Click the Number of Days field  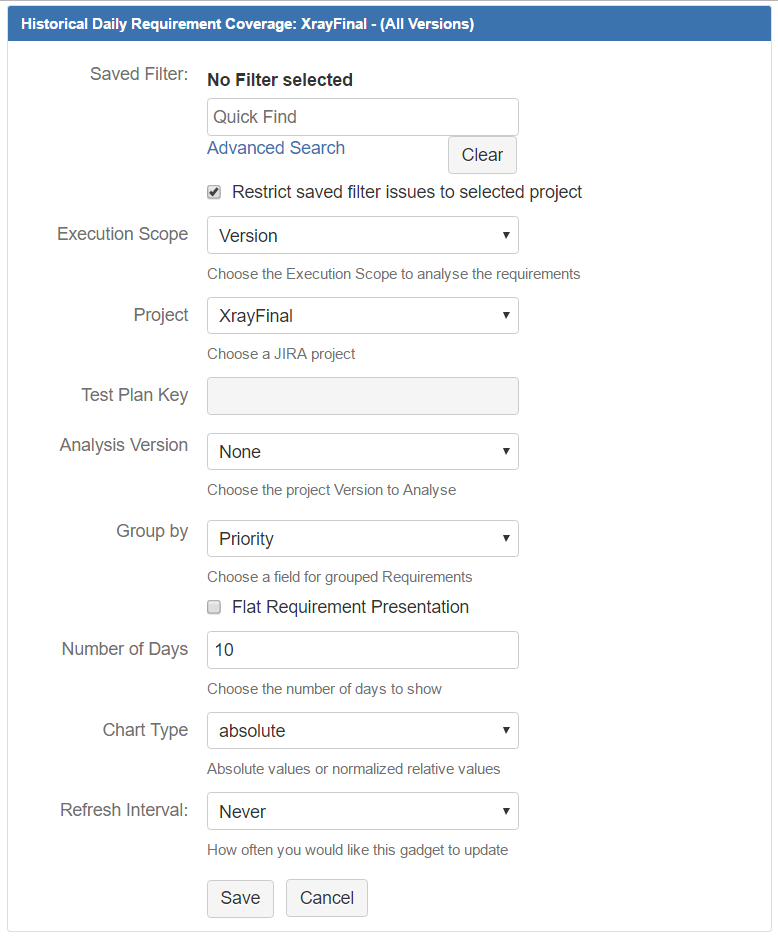362,650
